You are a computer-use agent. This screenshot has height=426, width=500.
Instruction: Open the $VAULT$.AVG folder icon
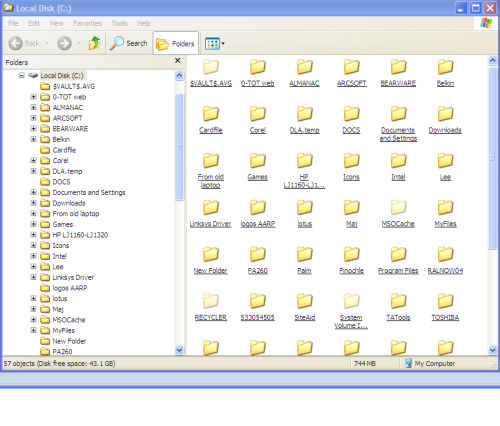(x=211, y=67)
